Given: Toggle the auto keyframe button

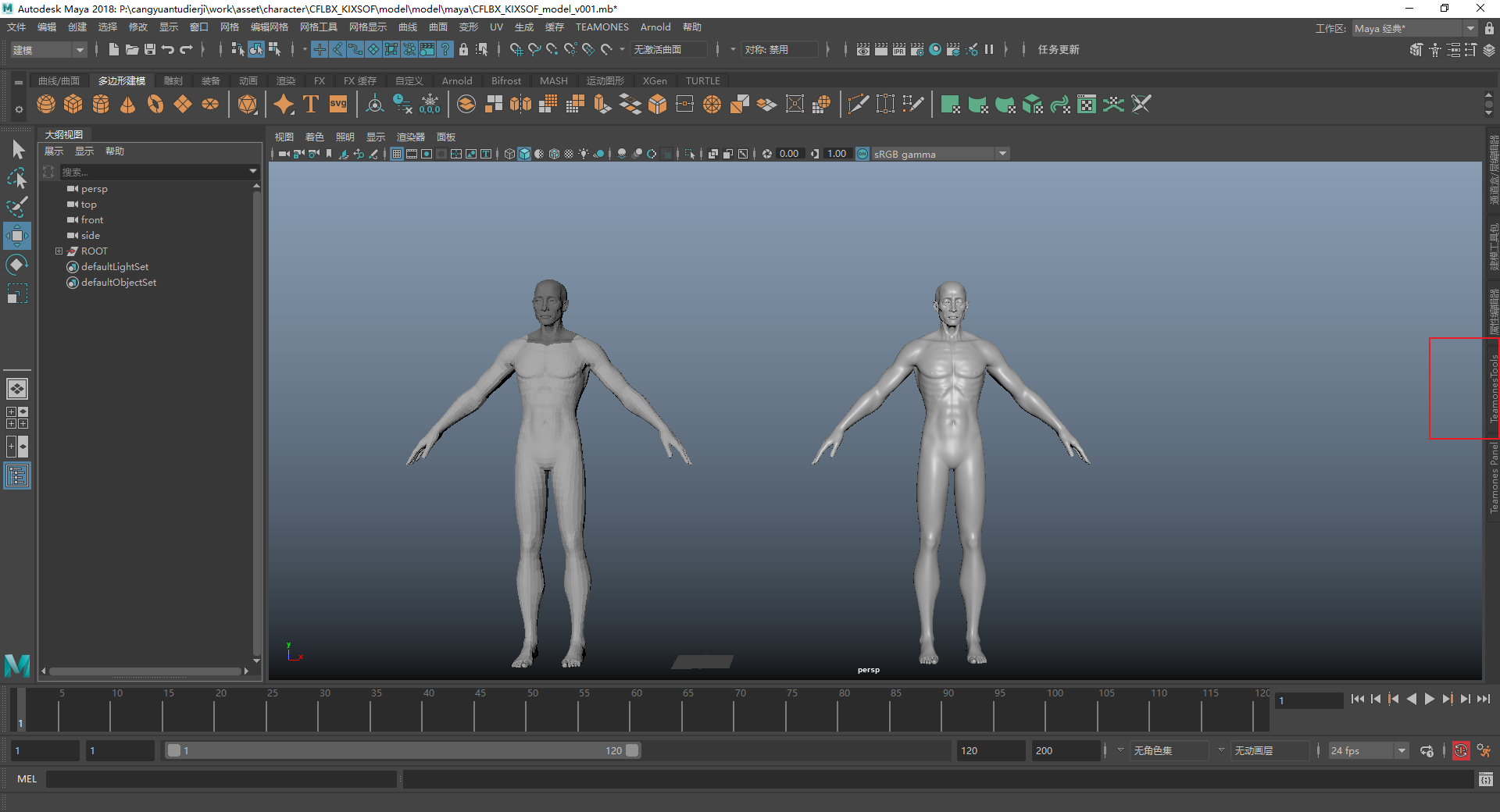Looking at the screenshot, I should (1461, 750).
